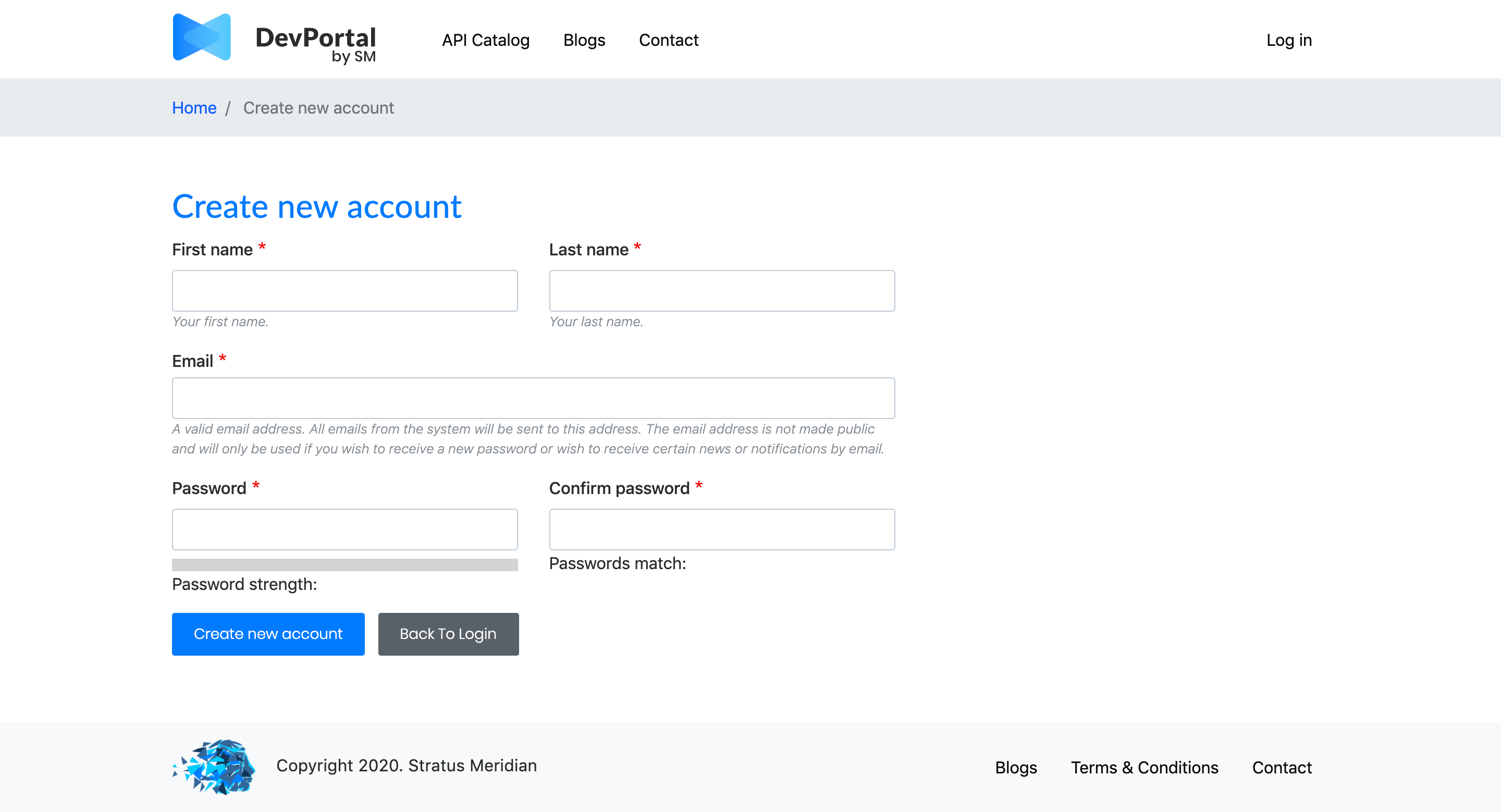Click the Email input field
This screenshot has width=1501, height=812.
[533, 398]
